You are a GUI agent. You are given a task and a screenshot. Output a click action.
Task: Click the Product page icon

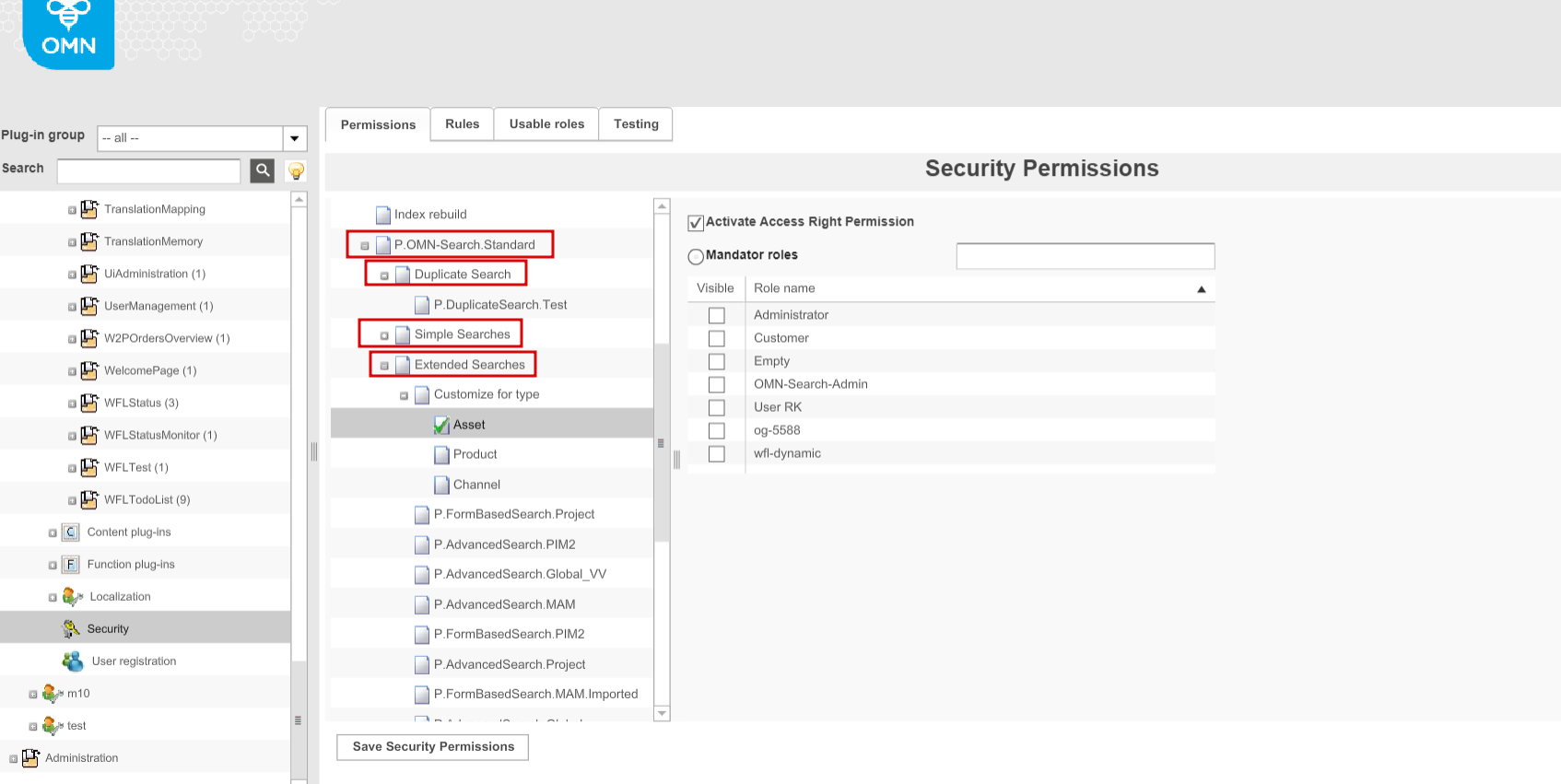[x=441, y=454]
